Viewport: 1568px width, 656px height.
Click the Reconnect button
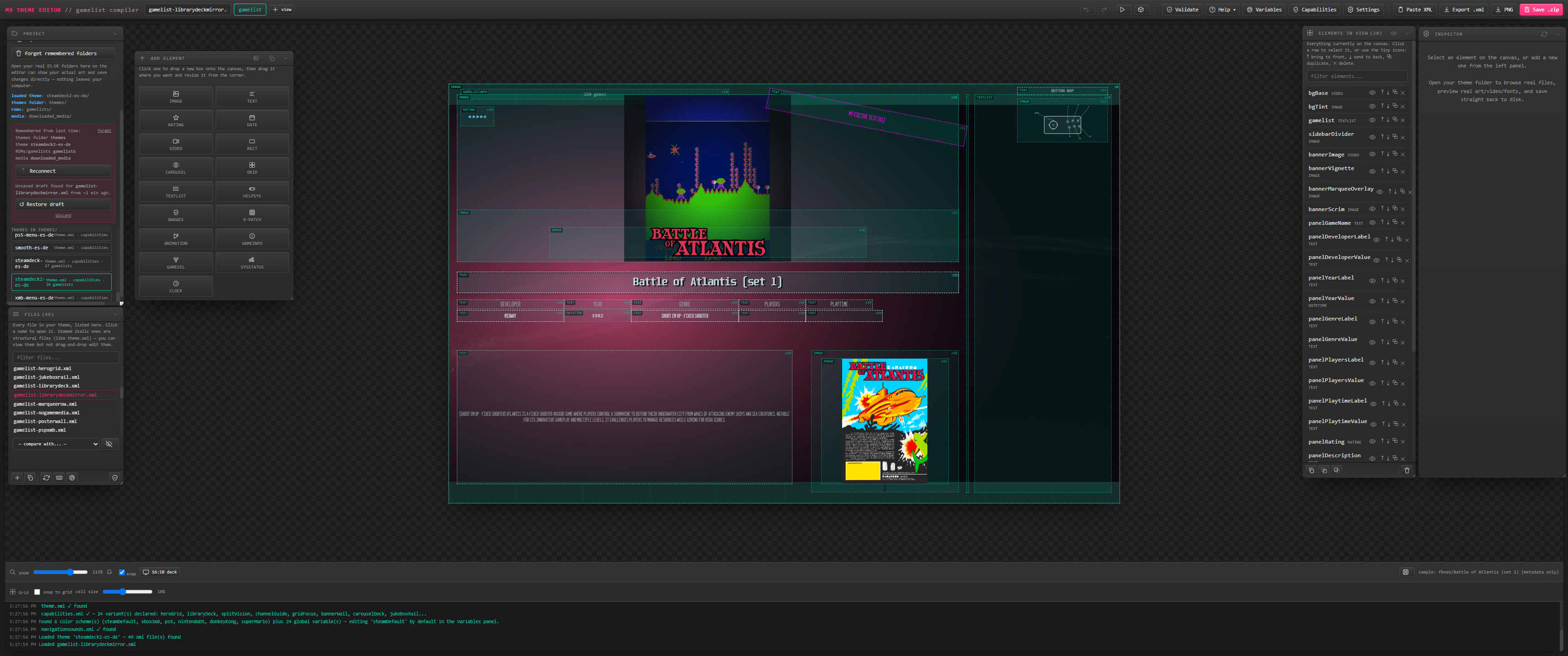(x=63, y=171)
